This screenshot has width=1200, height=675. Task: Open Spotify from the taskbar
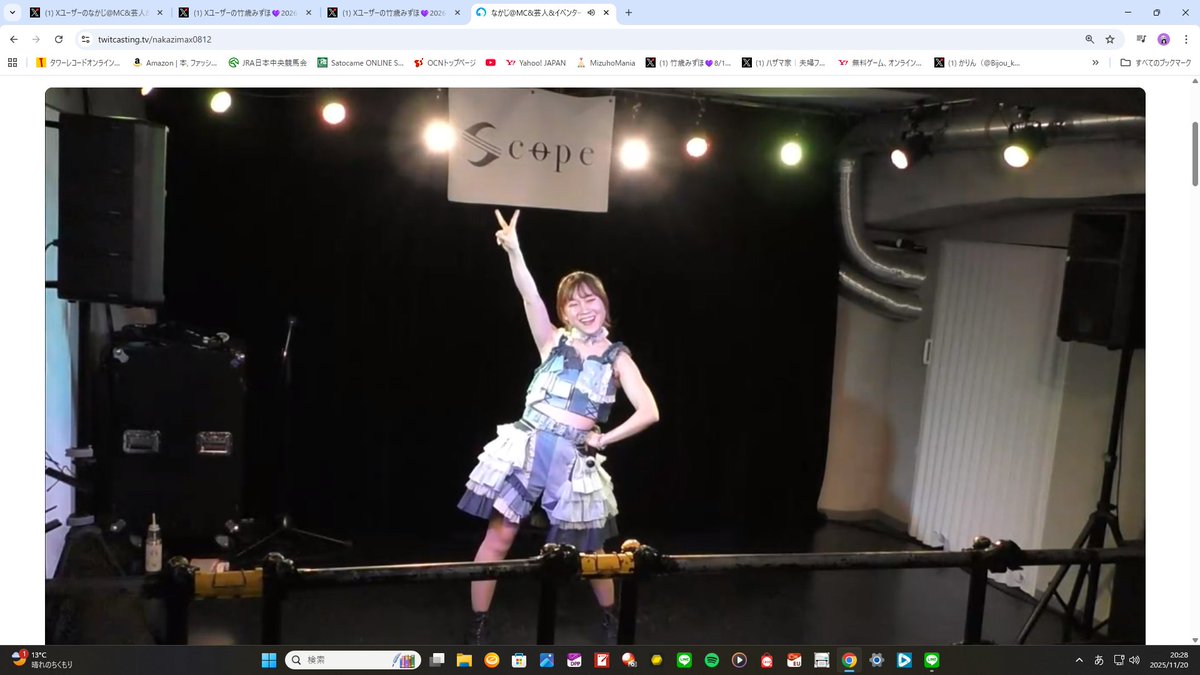[x=712, y=660]
